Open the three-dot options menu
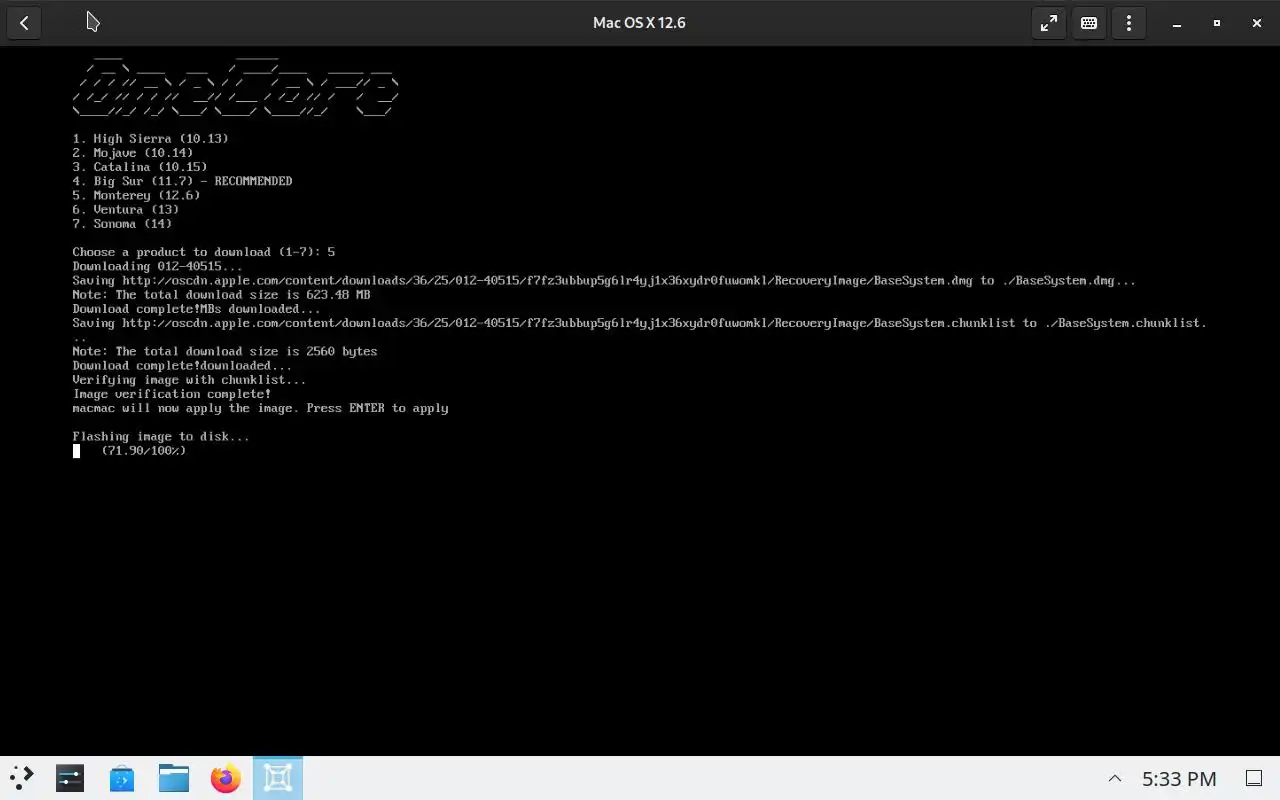1280x800 pixels. click(1129, 22)
